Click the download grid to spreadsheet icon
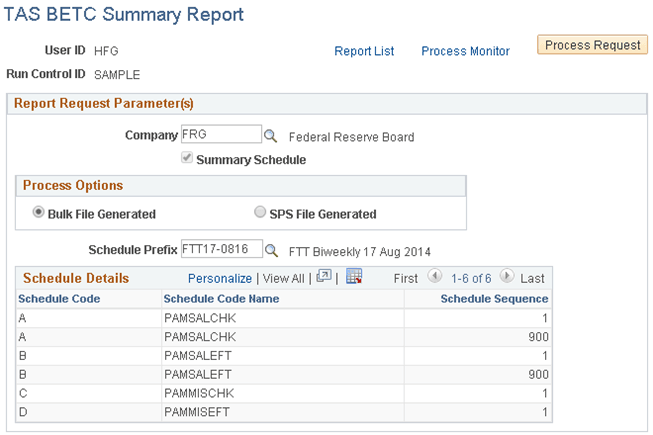Viewport: 653px width, 435px height. [x=352, y=277]
